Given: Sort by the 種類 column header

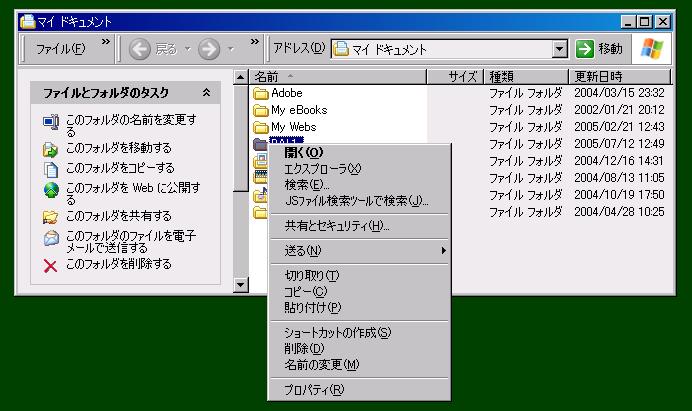Looking at the screenshot, I should [526, 77].
